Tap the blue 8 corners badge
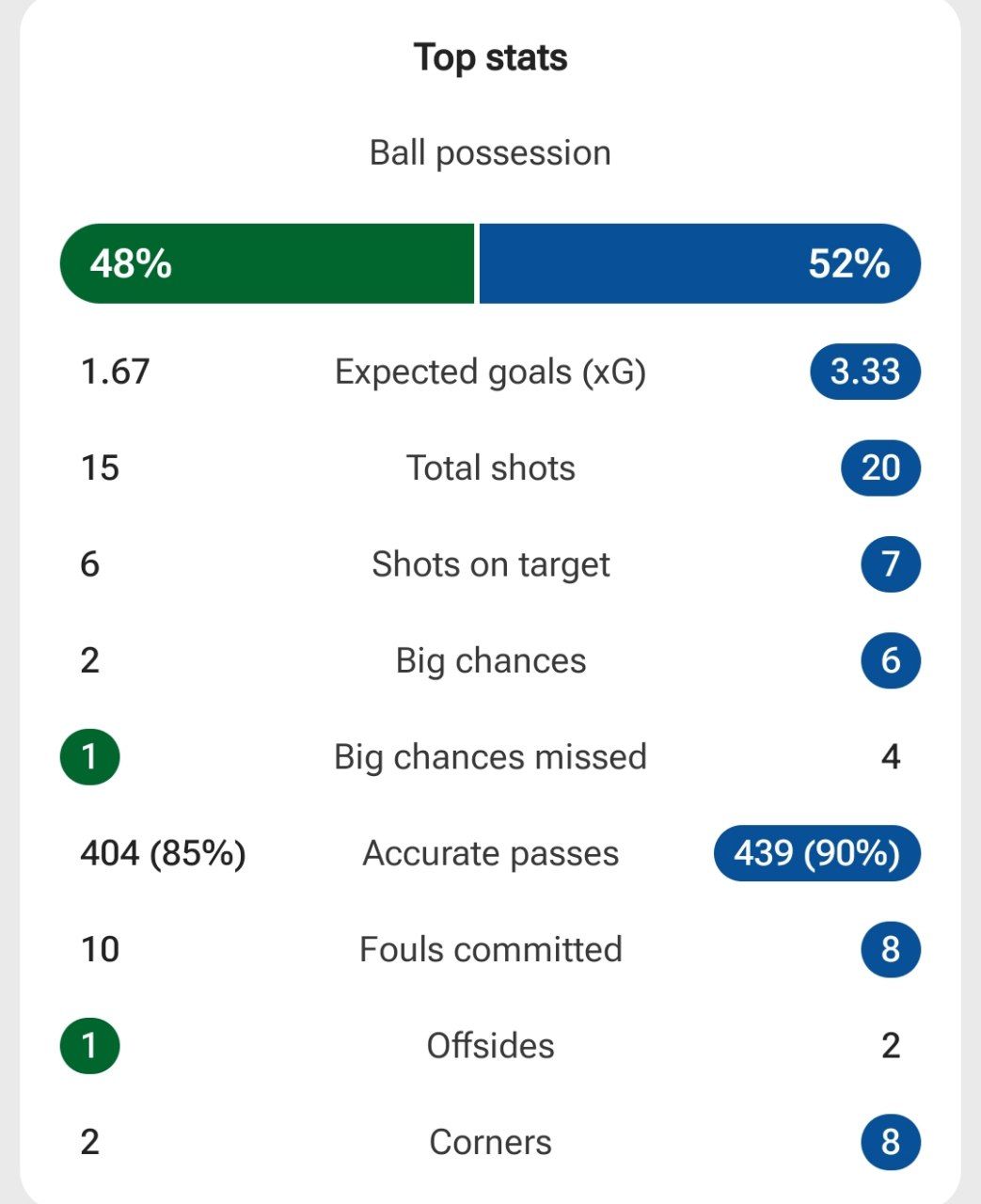This screenshot has height=1204, width=981. [890, 1142]
